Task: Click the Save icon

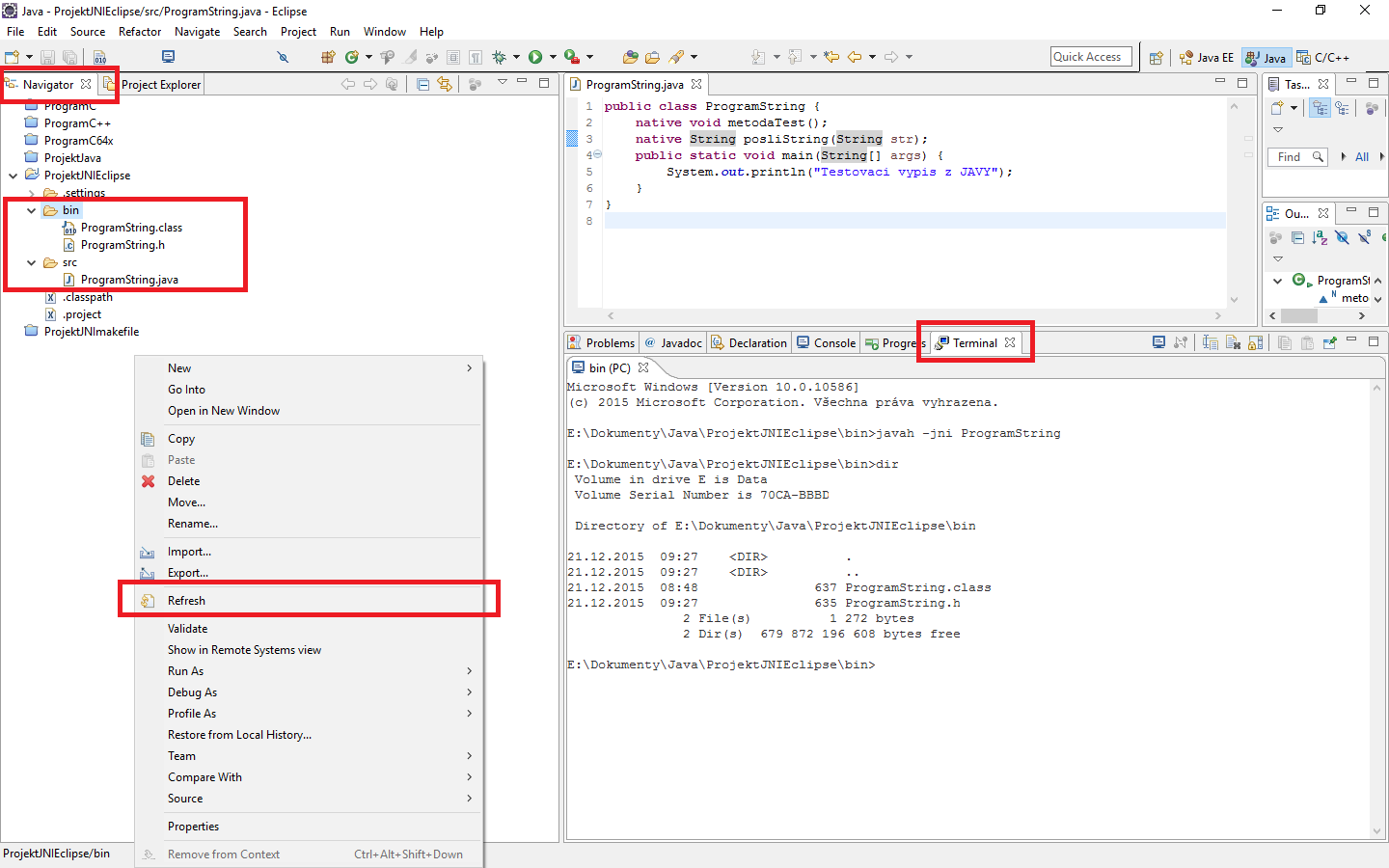Action: (x=47, y=56)
